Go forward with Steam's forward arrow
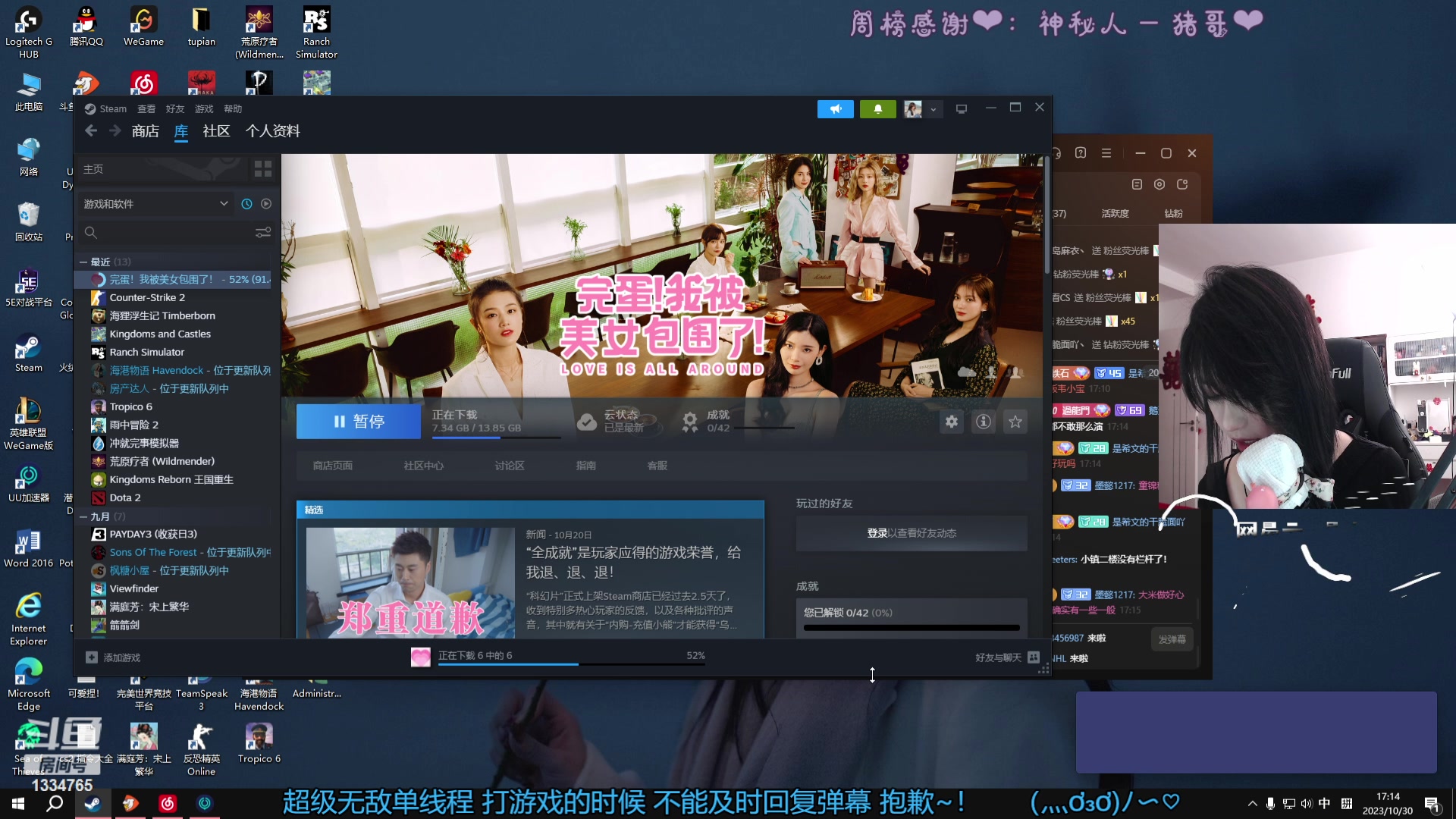The width and height of the screenshot is (1456, 819). pos(115,131)
